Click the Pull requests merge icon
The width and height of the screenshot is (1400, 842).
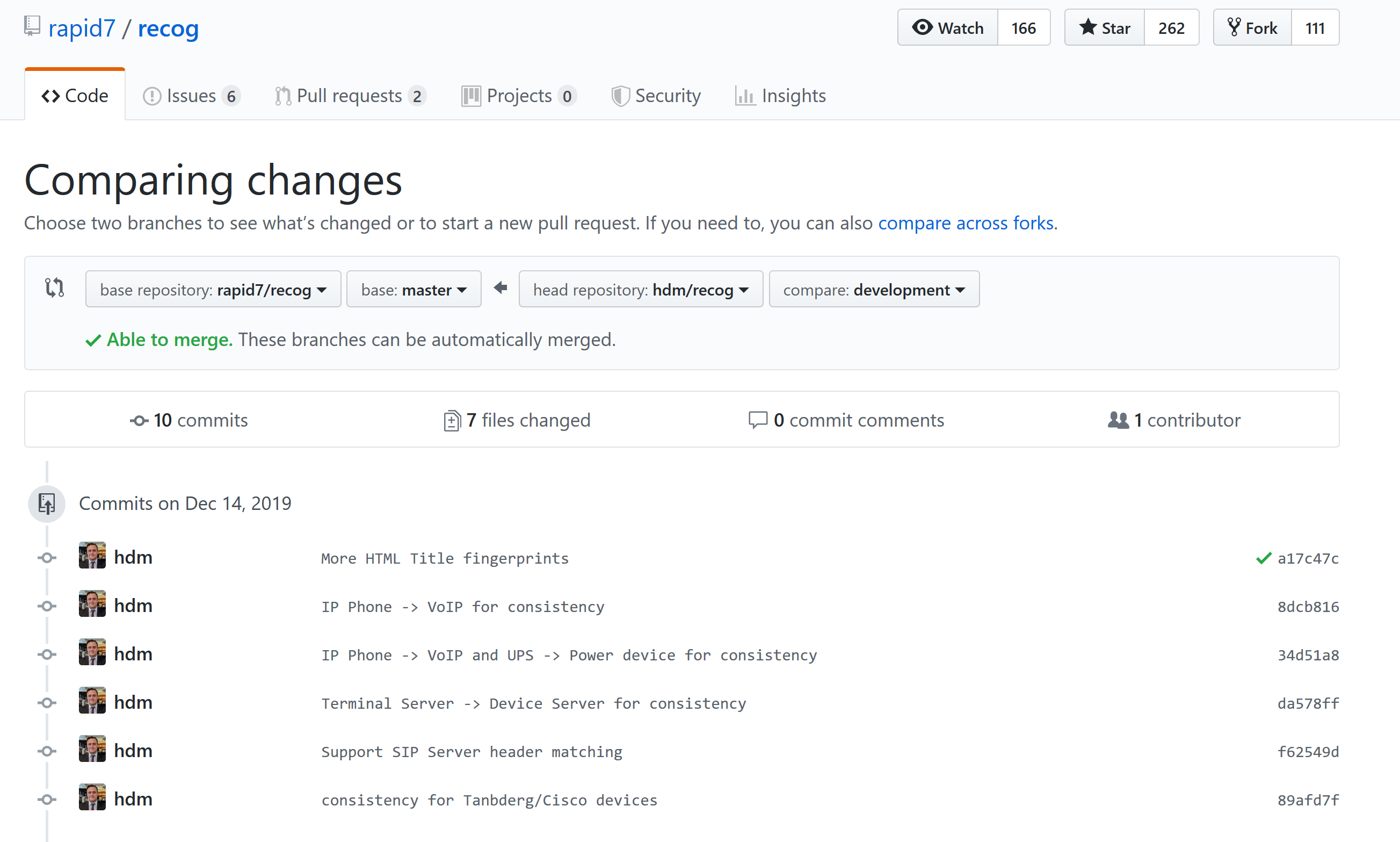coord(282,95)
